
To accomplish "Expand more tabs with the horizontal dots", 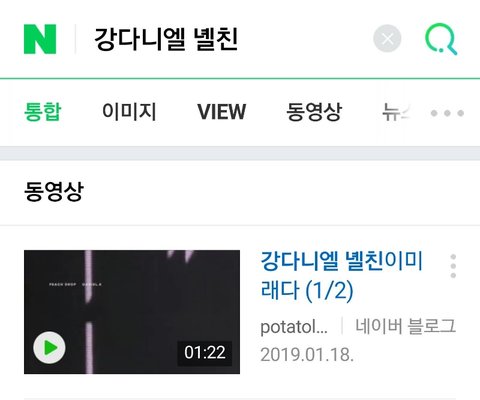I will (x=447, y=113).
